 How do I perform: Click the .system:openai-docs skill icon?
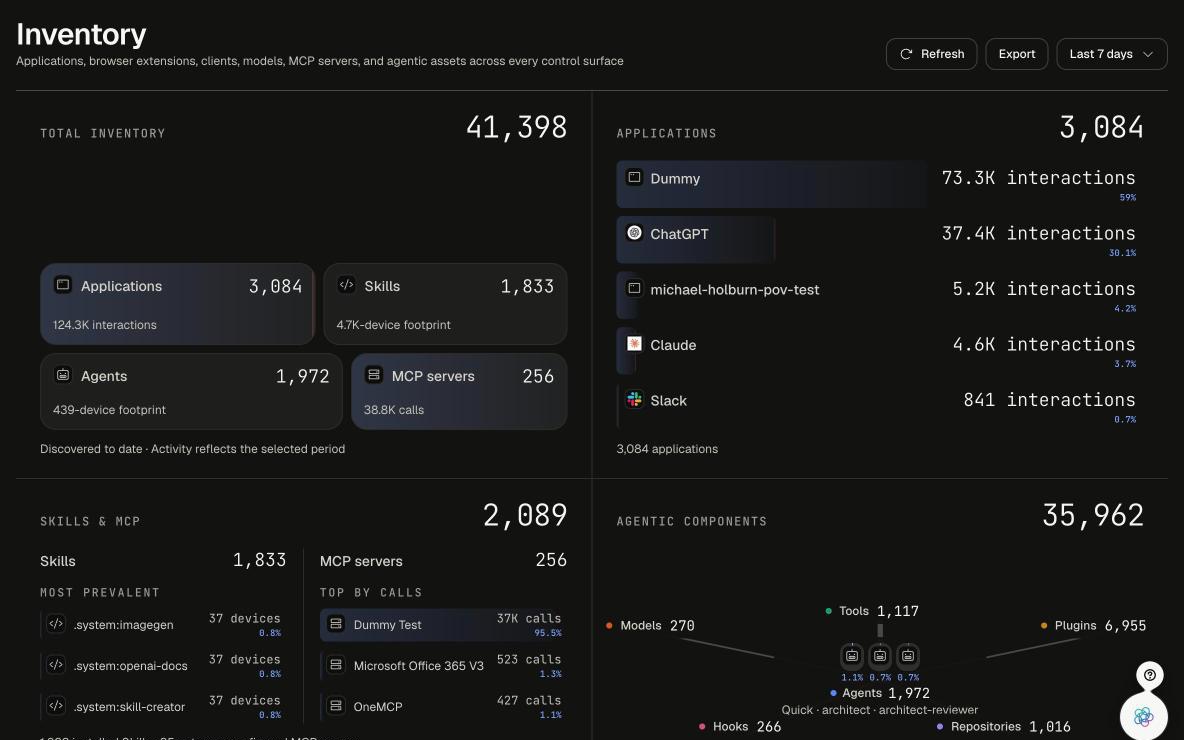click(x=56, y=664)
